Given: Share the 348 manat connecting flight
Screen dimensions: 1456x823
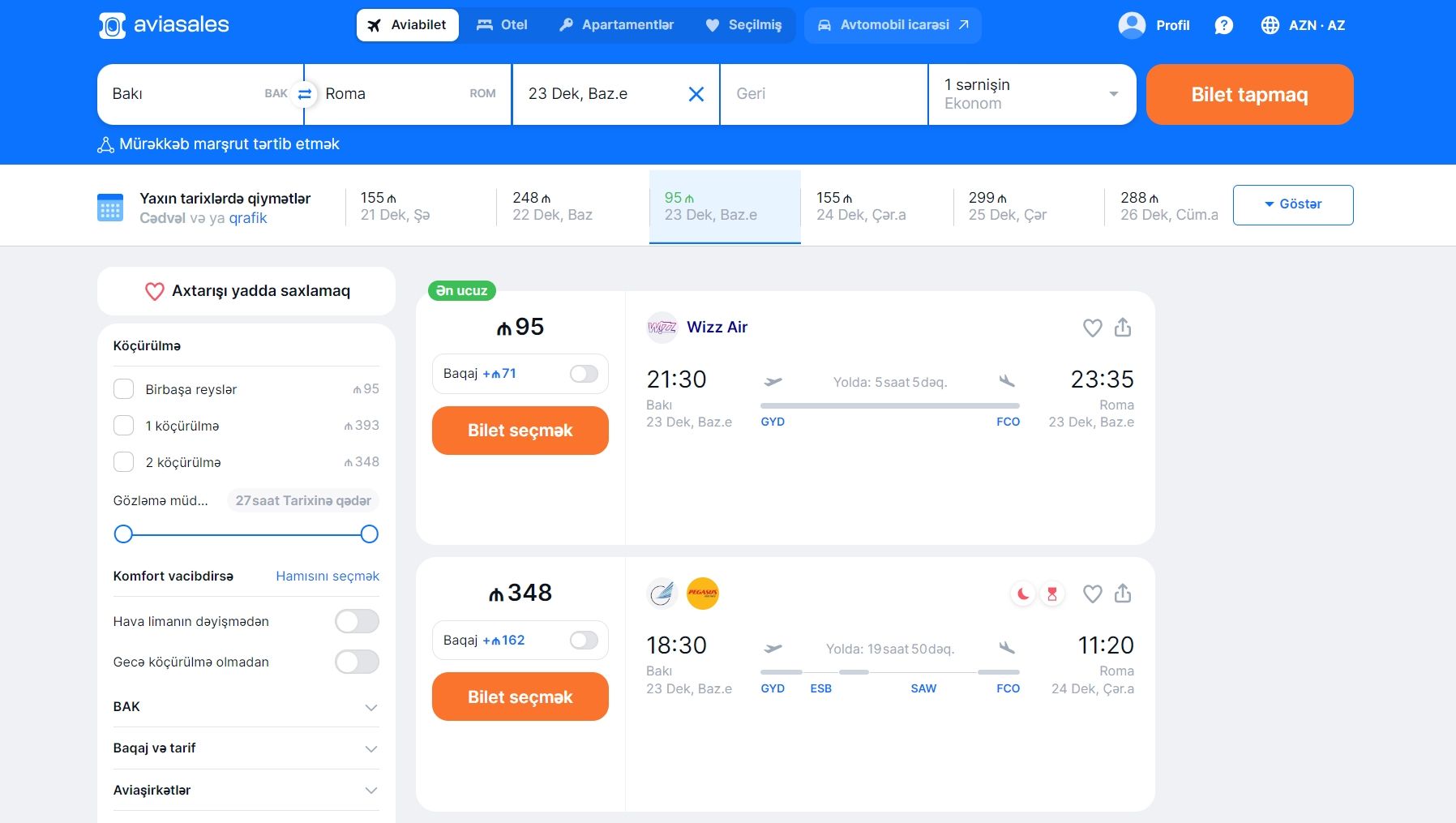Looking at the screenshot, I should point(1123,594).
